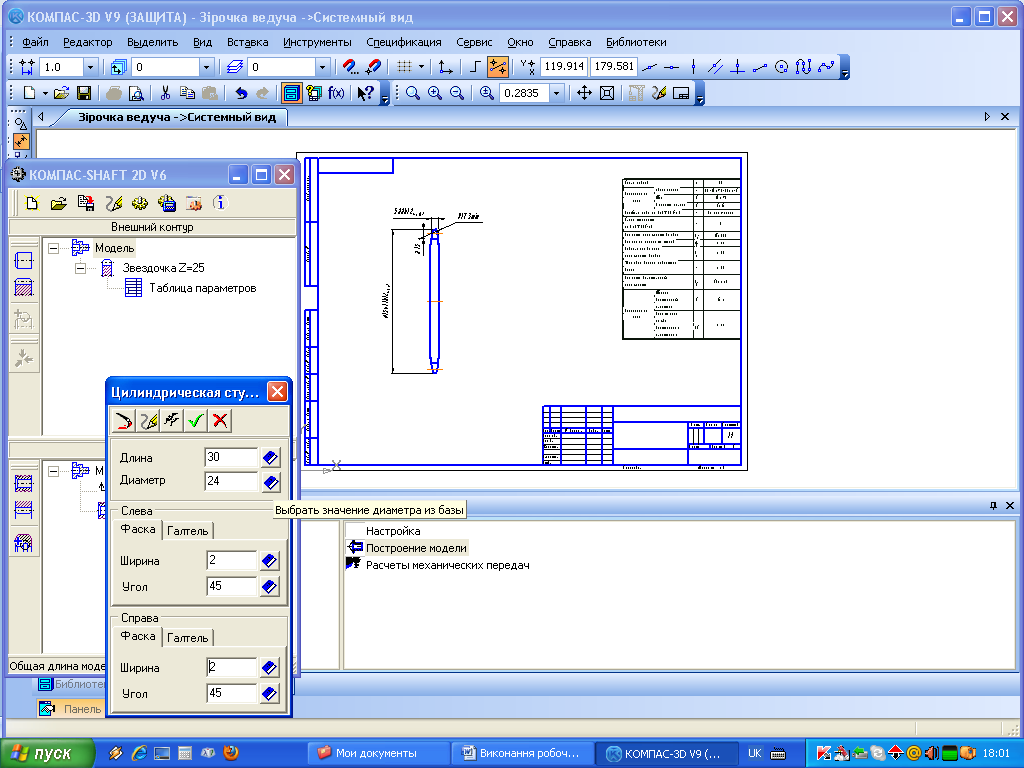Pick Длина value from database icon
This screenshot has height=768, width=1024.
pyautogui.click(x=270, y=458)
